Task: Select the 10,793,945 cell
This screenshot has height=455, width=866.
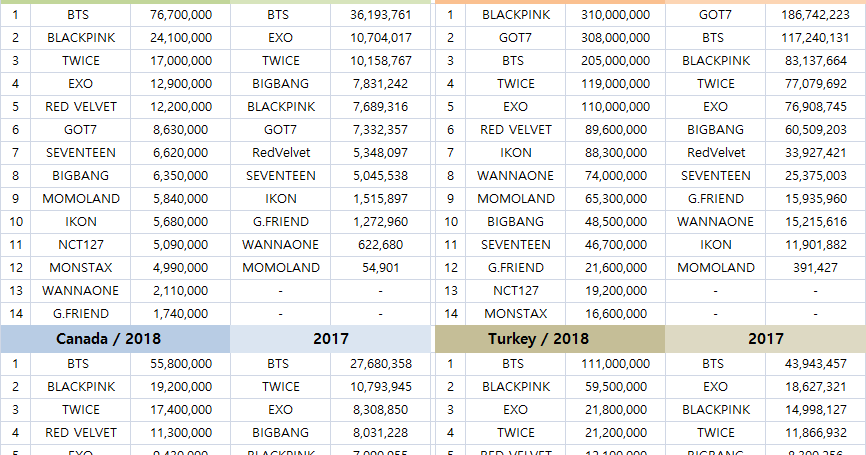Action: [381, 388]
